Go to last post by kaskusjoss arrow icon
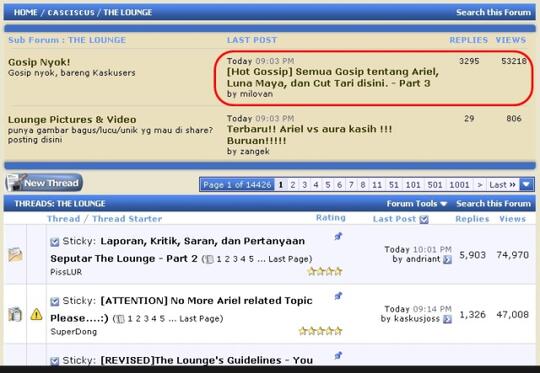 tap(447, 319)
